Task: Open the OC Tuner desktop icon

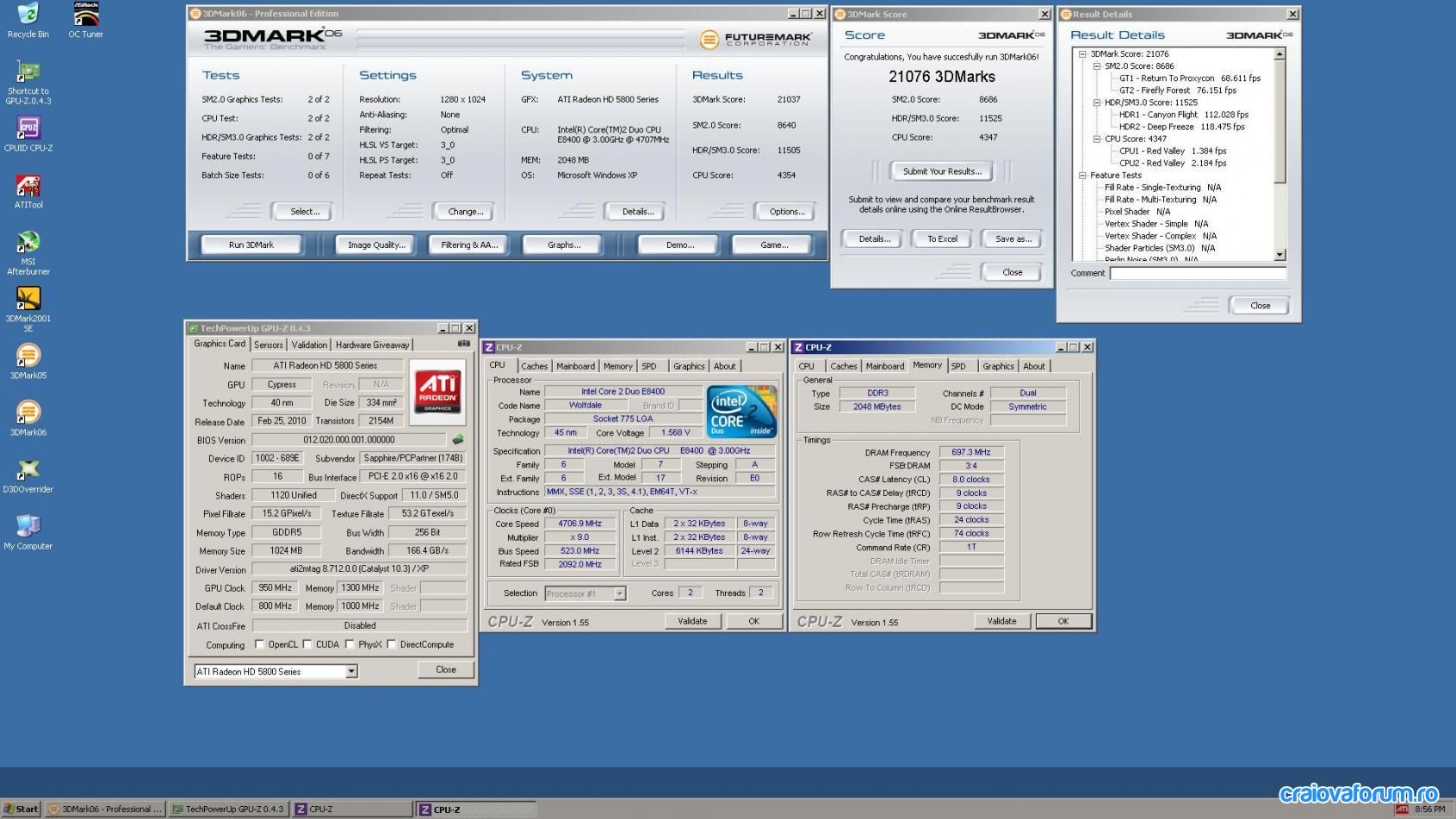Action: coord(85,21)
